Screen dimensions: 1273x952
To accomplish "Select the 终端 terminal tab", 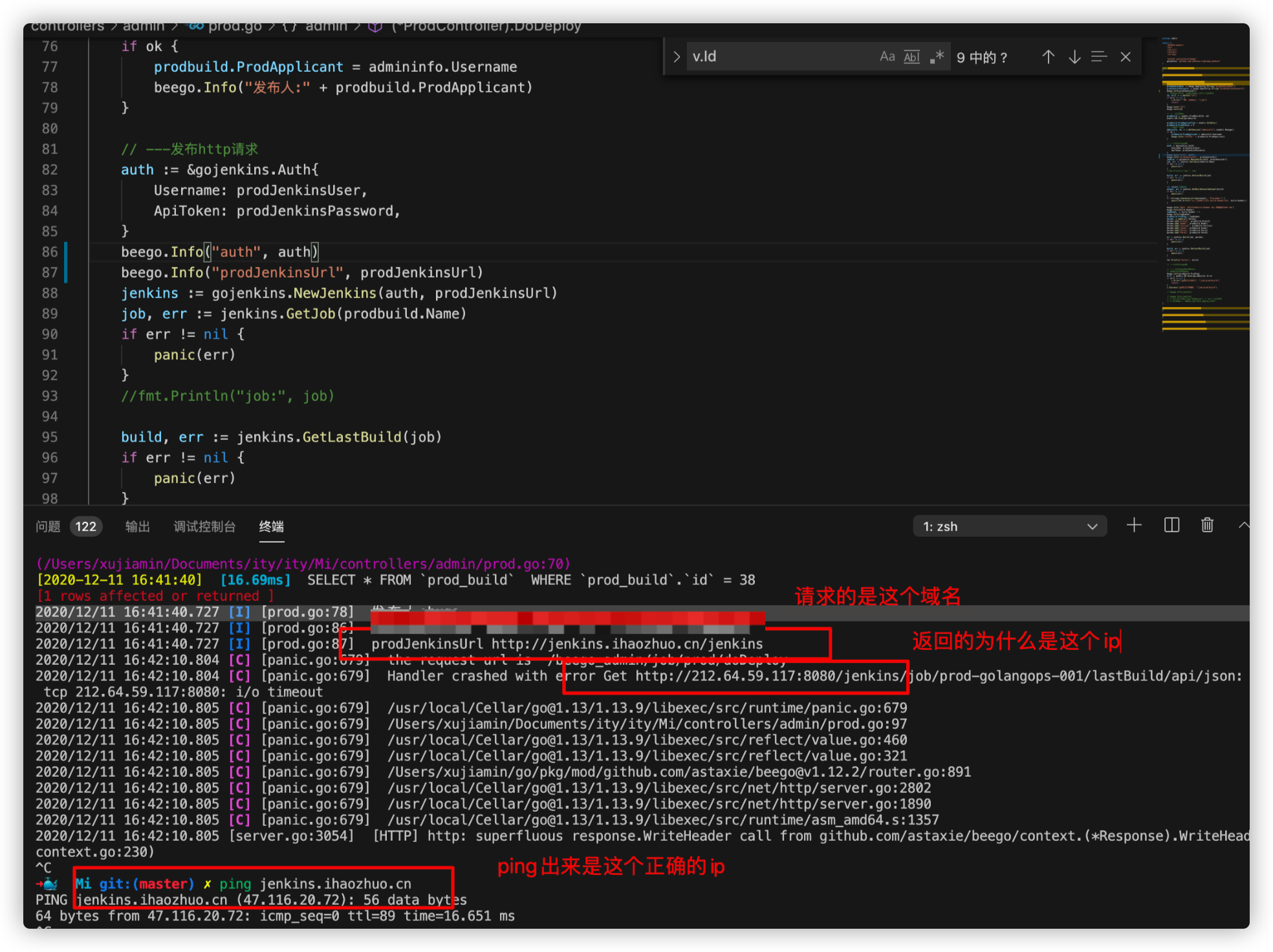I will click(x=272, y=526).
